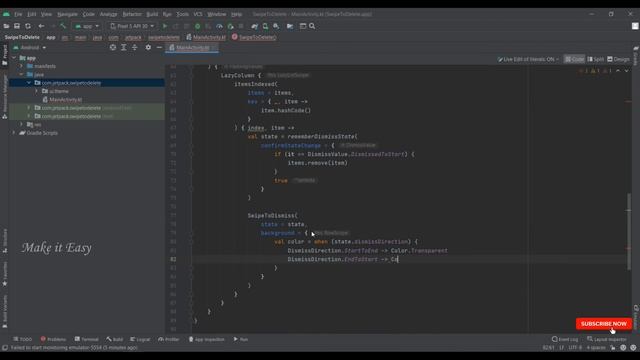Open the Profiler tool window

pos(169,339)
